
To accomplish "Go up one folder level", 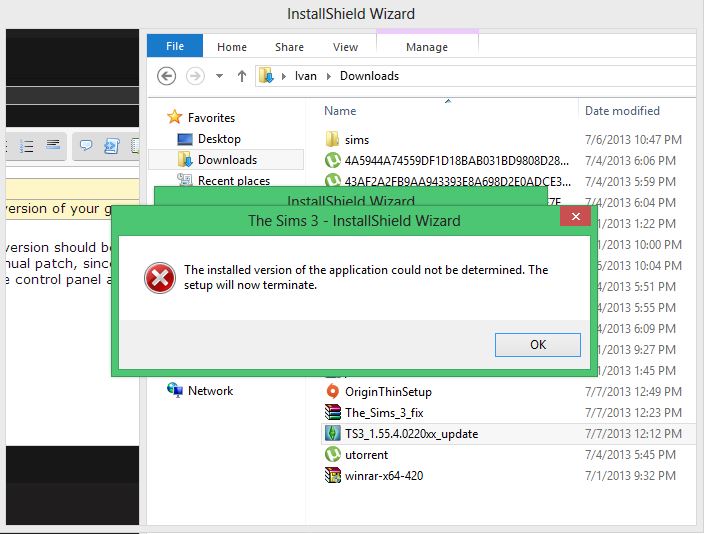I will click(242, 76).
